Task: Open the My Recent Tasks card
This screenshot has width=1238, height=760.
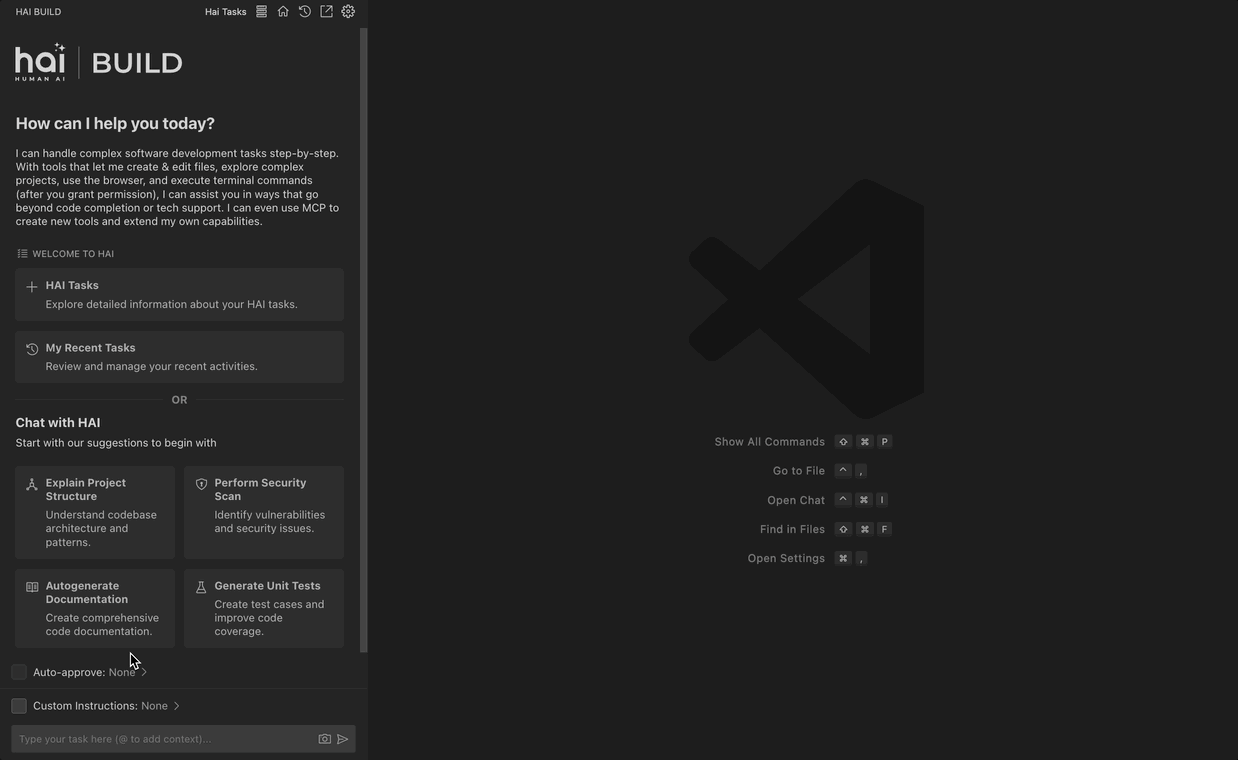Action: point(179,357)
